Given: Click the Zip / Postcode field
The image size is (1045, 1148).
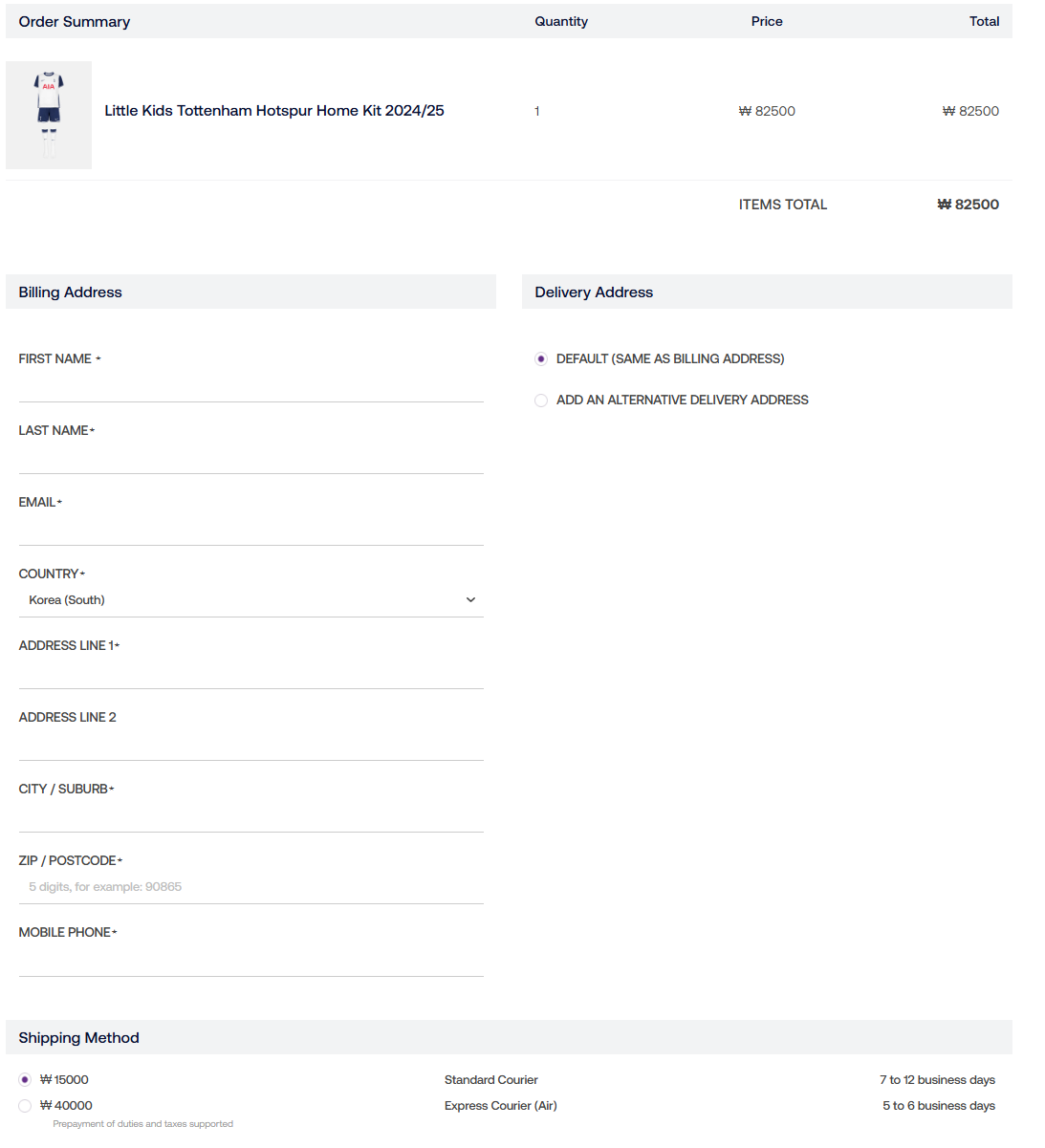Looking at the screenshot, I should (250, 888).
